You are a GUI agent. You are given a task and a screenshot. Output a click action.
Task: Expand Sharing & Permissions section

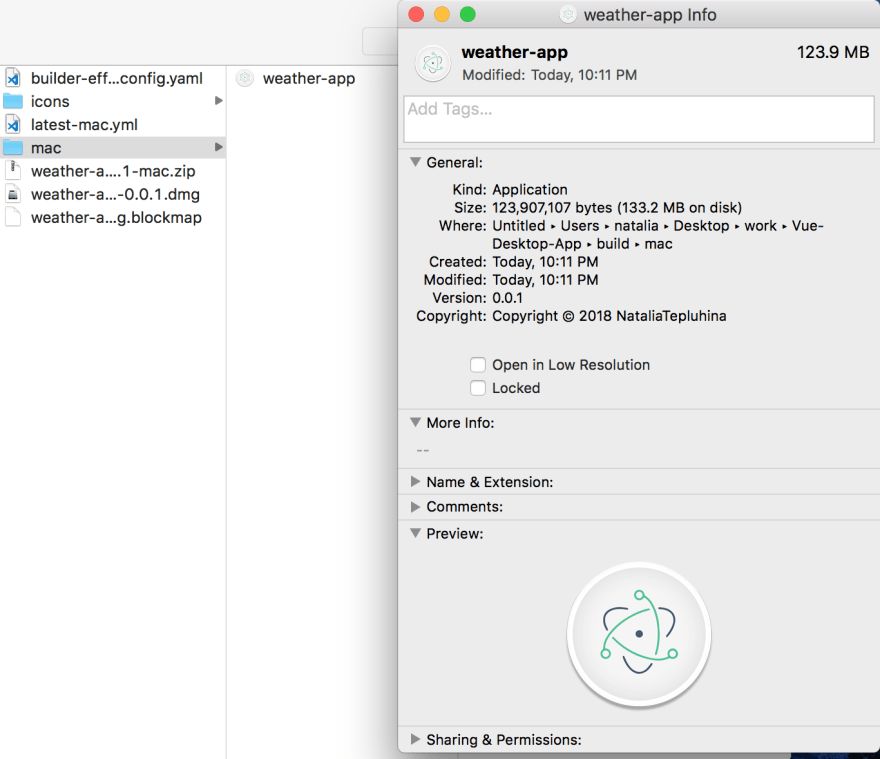click(x=415, y=739)
